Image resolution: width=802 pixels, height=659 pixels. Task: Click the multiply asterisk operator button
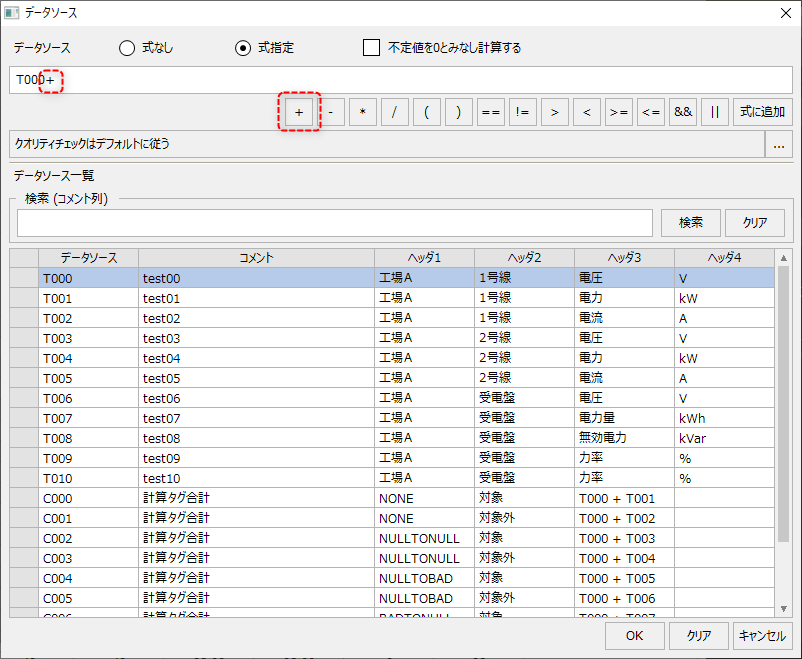point(362,112)
